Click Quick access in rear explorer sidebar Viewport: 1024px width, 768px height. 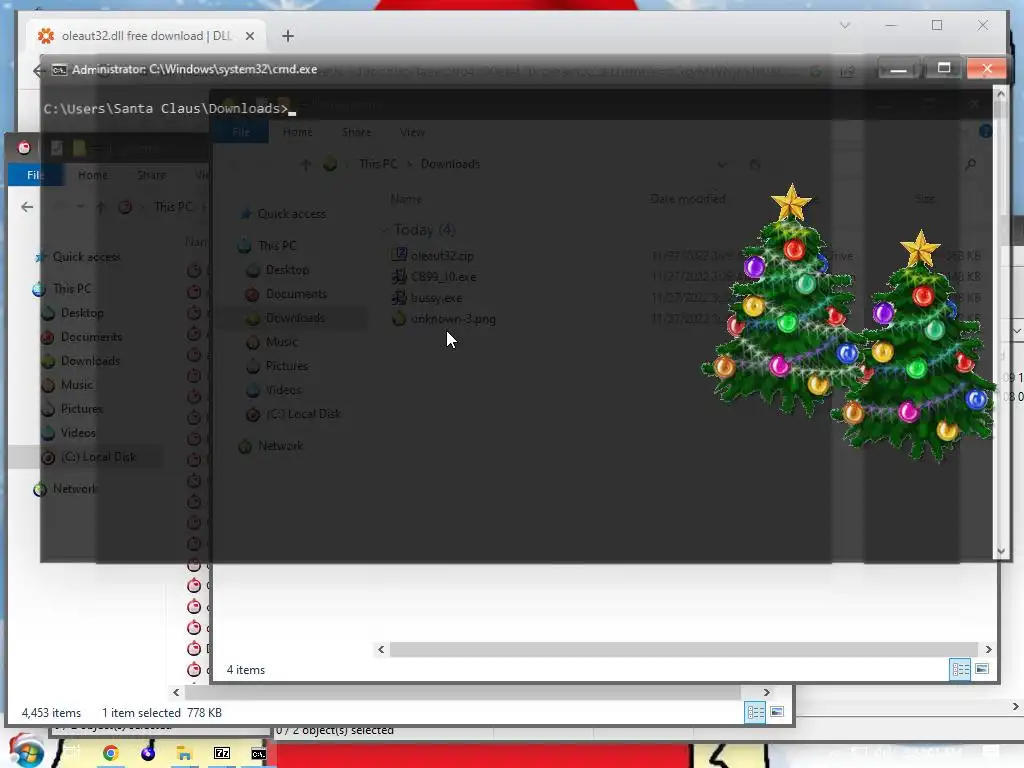(x=86, y=257)
